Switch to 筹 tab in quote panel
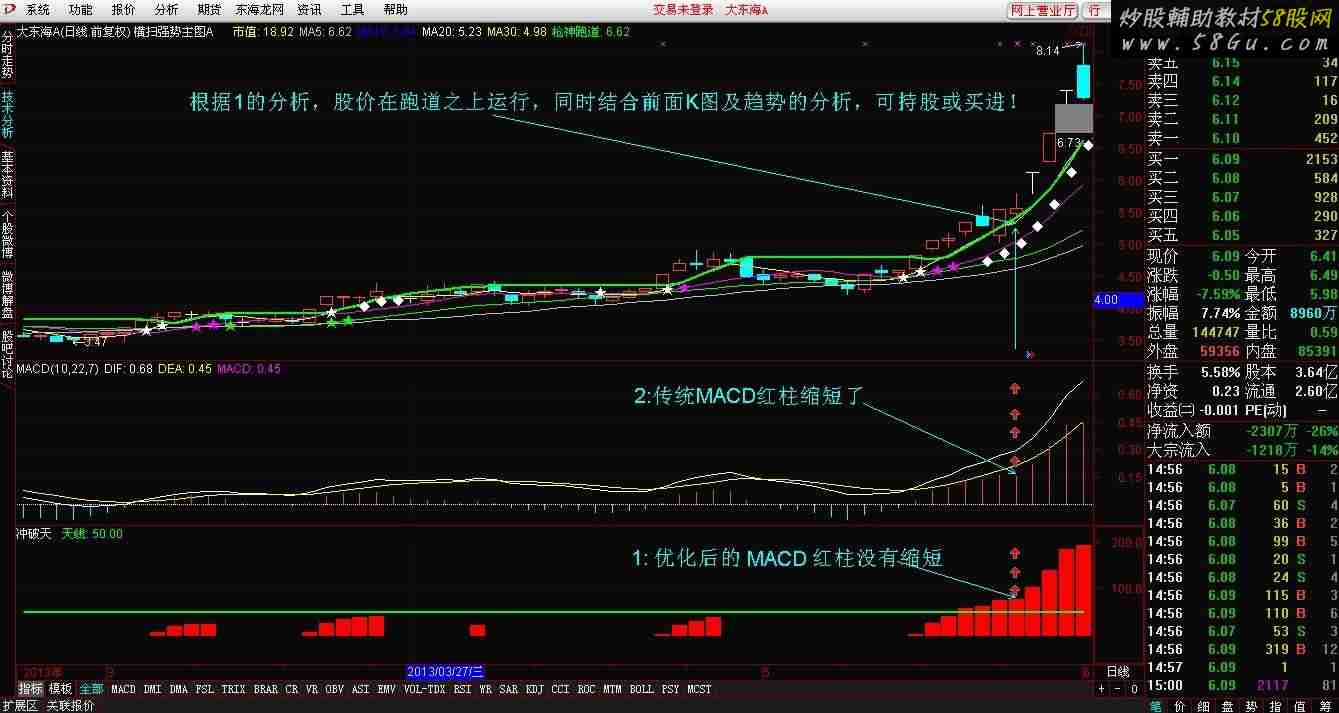The image size is (1339, 713). (x=1326, y=705)
